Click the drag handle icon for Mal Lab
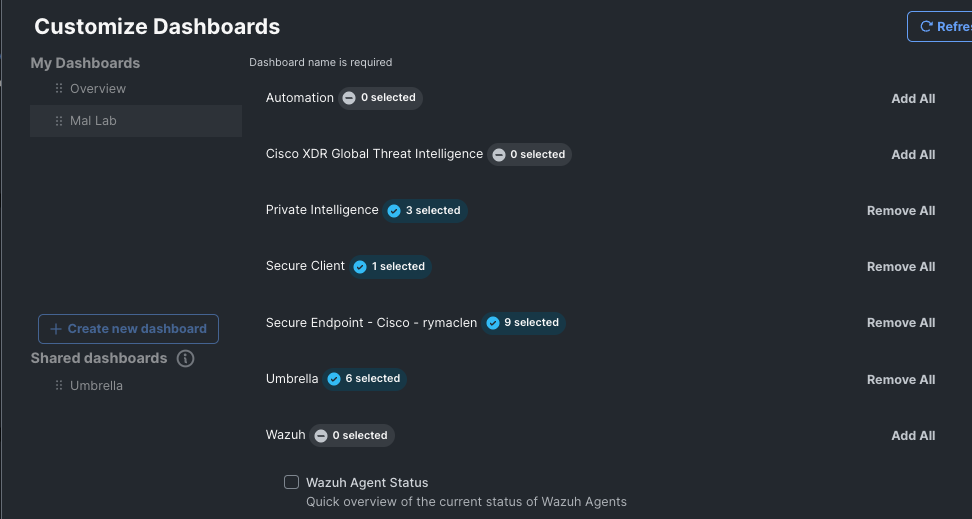The height and width of the screenshot is (519, 972). (59, 121)
